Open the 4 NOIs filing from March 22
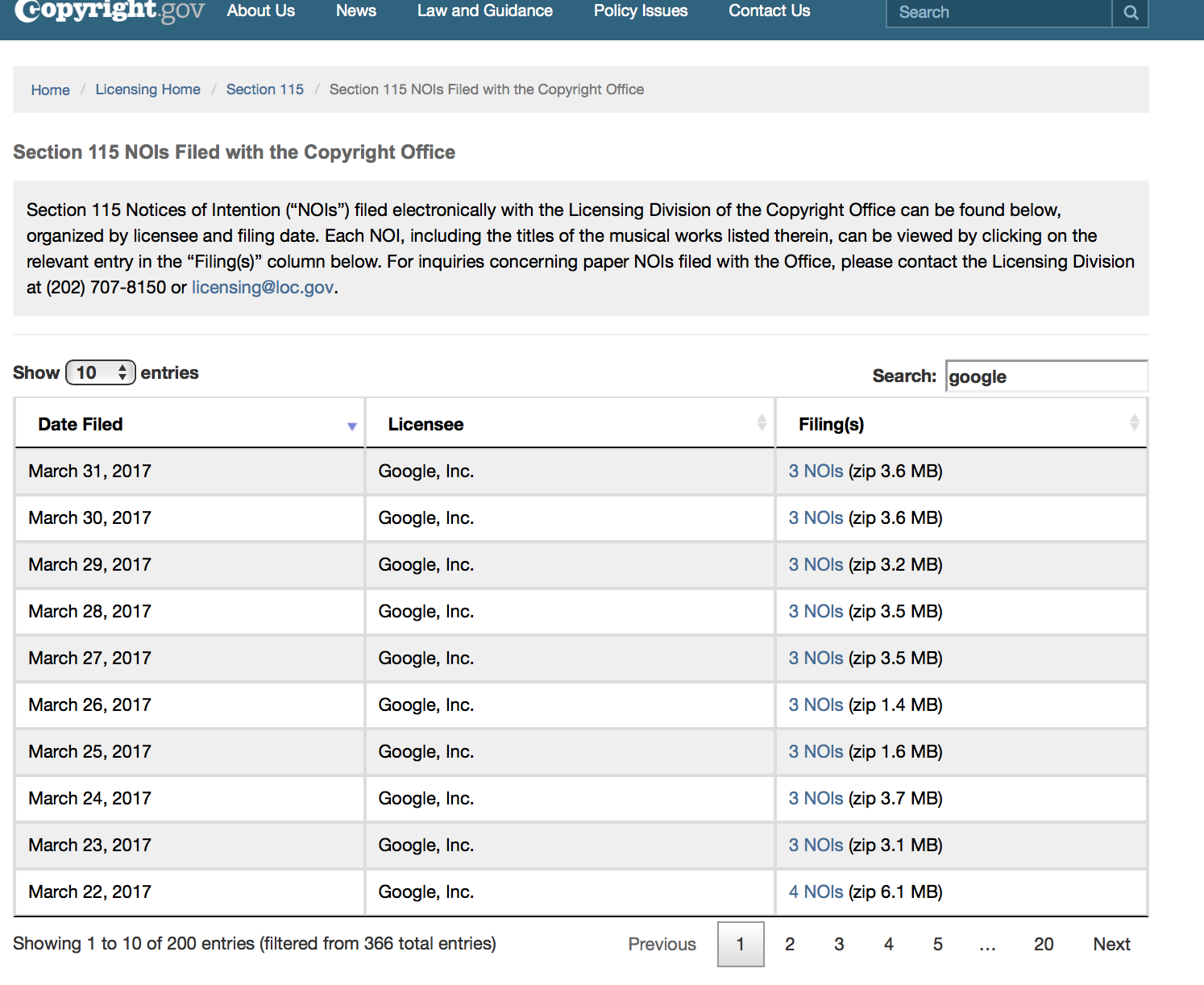The height and width of the screenshot is (985, 1204). 816,892
